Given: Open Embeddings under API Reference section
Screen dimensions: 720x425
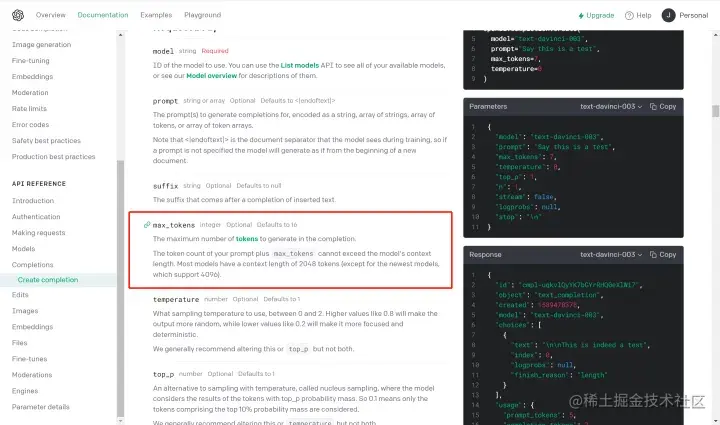Looking at the screenshot, I should coord(33,327).
